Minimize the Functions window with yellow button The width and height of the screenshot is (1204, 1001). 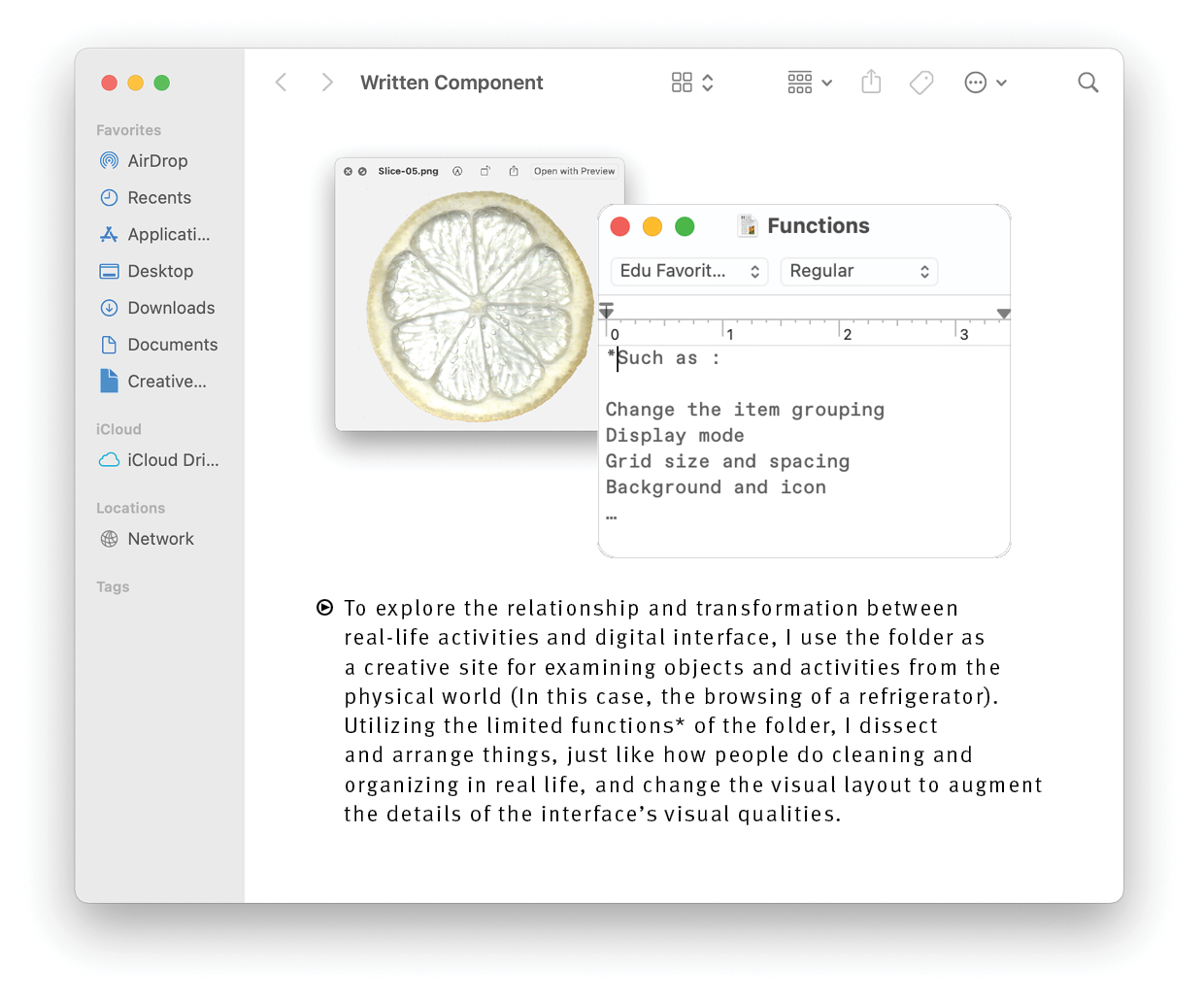(652, 226)
